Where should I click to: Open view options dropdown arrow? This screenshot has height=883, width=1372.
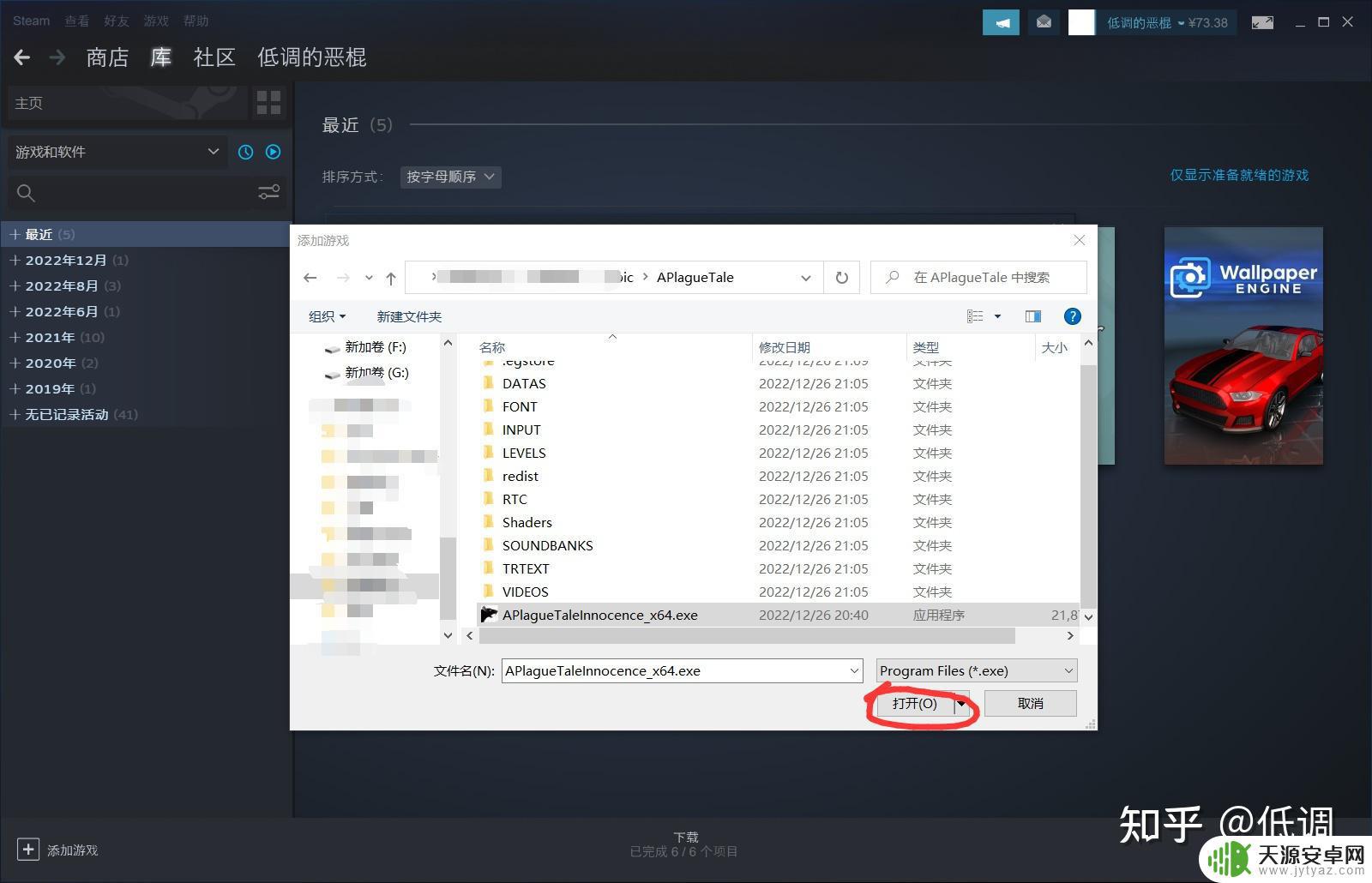(997, 316)
